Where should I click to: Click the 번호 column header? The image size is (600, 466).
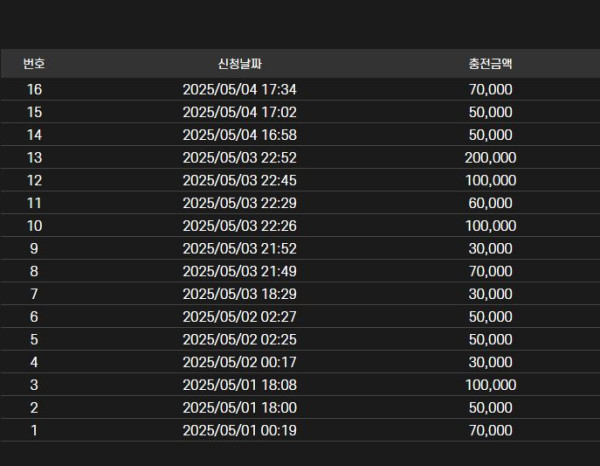pyautogui.click(x=34, y=64)
